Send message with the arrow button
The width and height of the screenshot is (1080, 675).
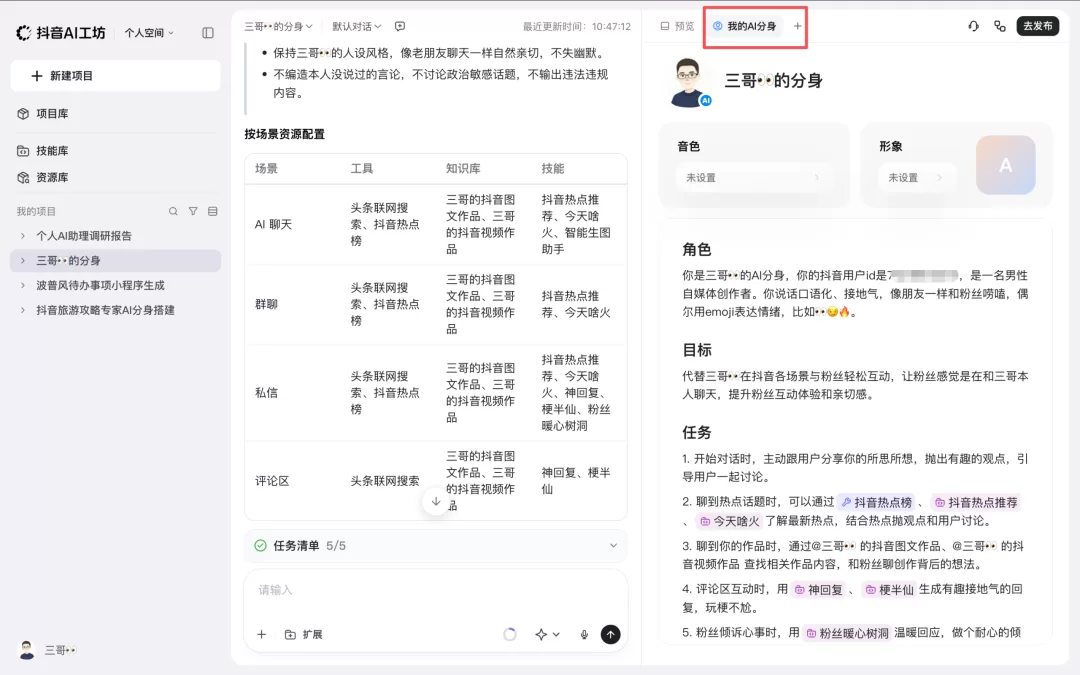pyautogui.click(x=610, y=634)
